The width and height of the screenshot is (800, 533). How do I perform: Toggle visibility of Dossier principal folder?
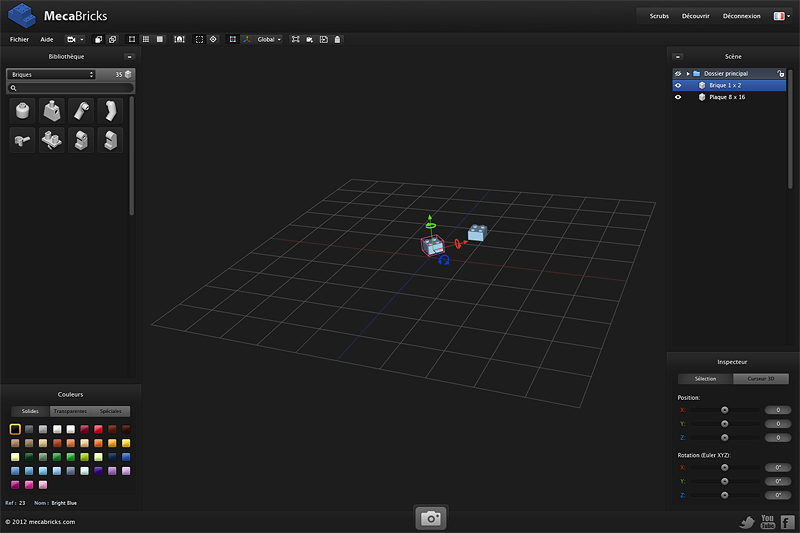(x=678, y=73)
